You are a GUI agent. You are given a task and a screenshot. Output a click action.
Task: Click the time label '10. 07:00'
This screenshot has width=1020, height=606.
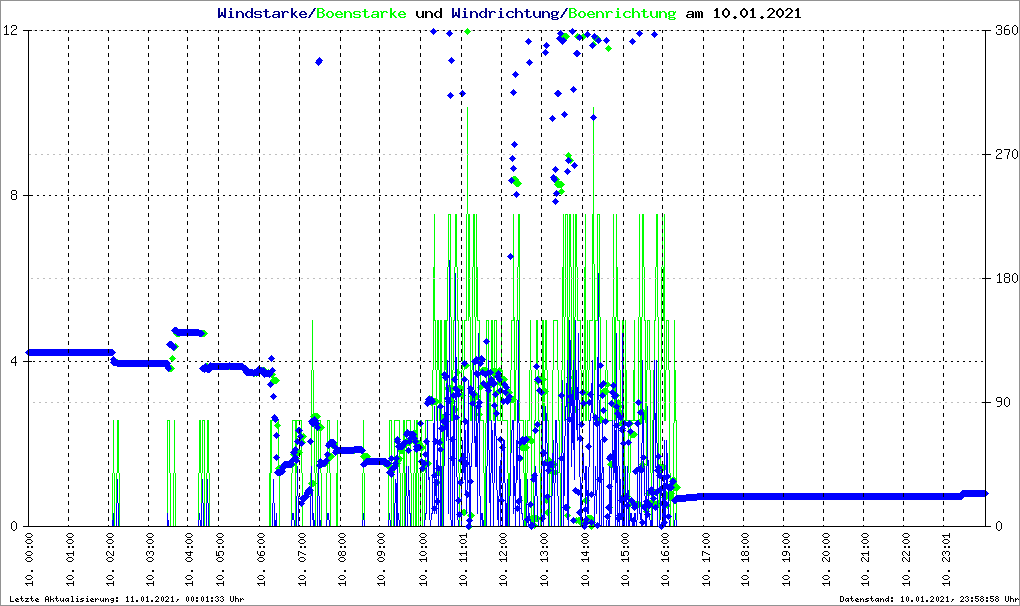301,560
